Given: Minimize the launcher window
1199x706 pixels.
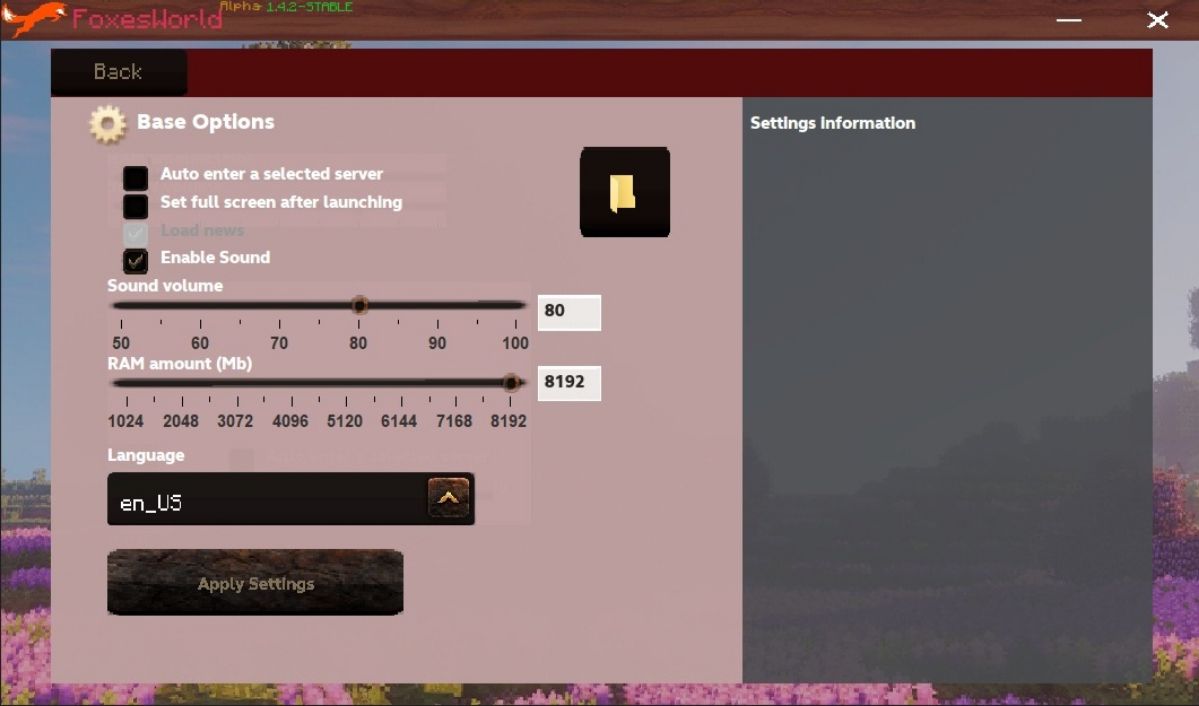Looking at the screenshot, I should click(x=1068, y=20).
